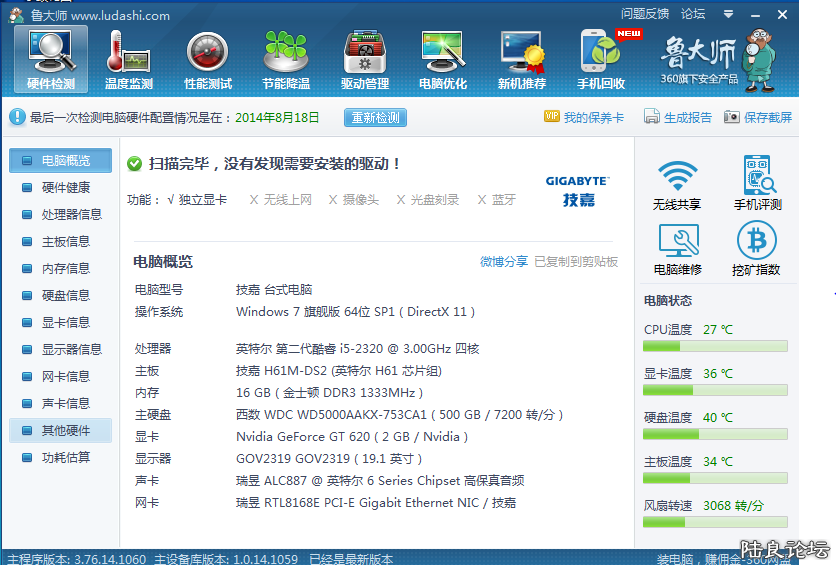The width and height of the screenshot is (836, 565).
Task: Launch 电脑维修 computer repair tool
Action: (x=677, y=249)
